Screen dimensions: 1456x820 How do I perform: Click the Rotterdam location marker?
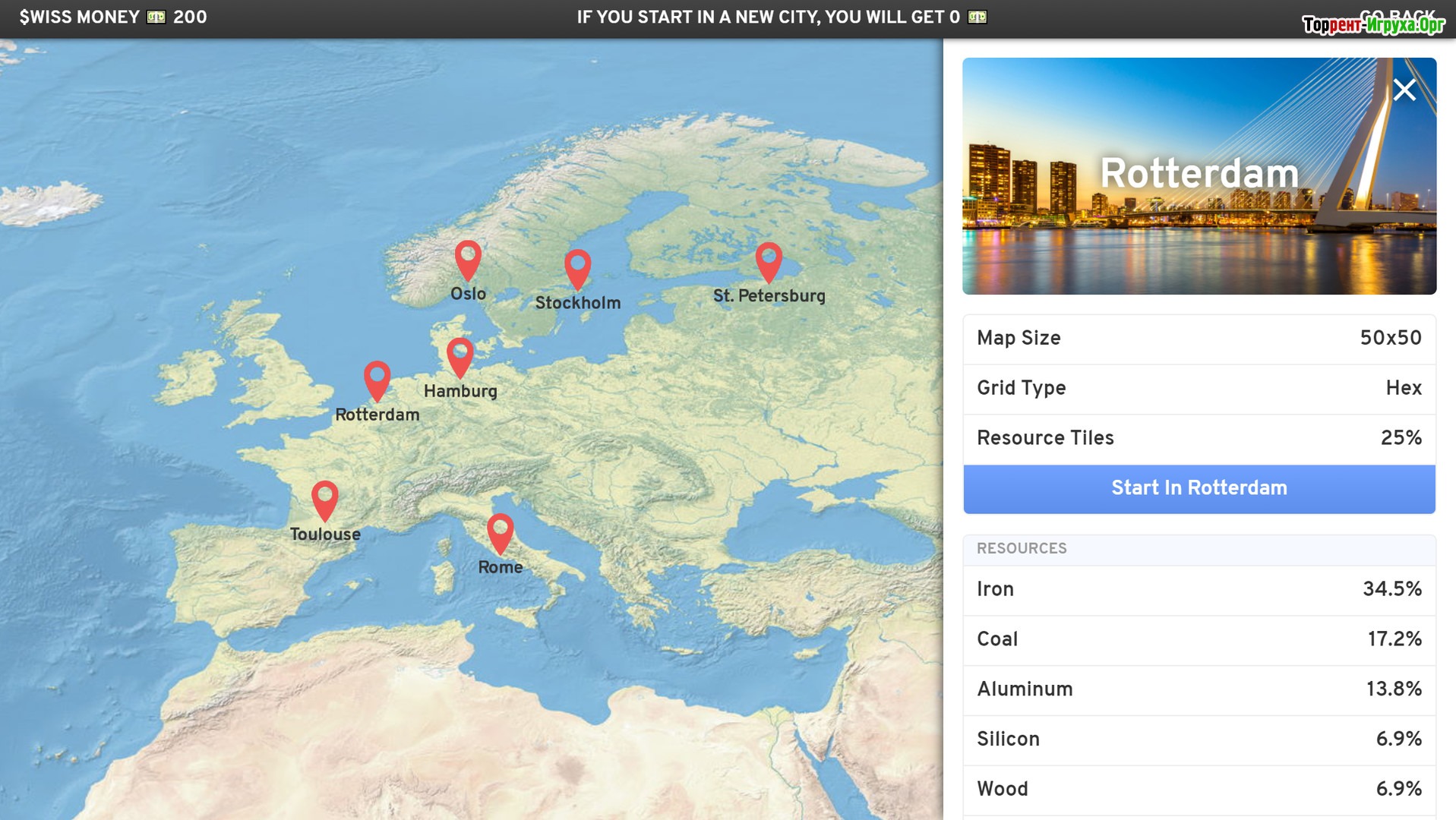(377, 380)
